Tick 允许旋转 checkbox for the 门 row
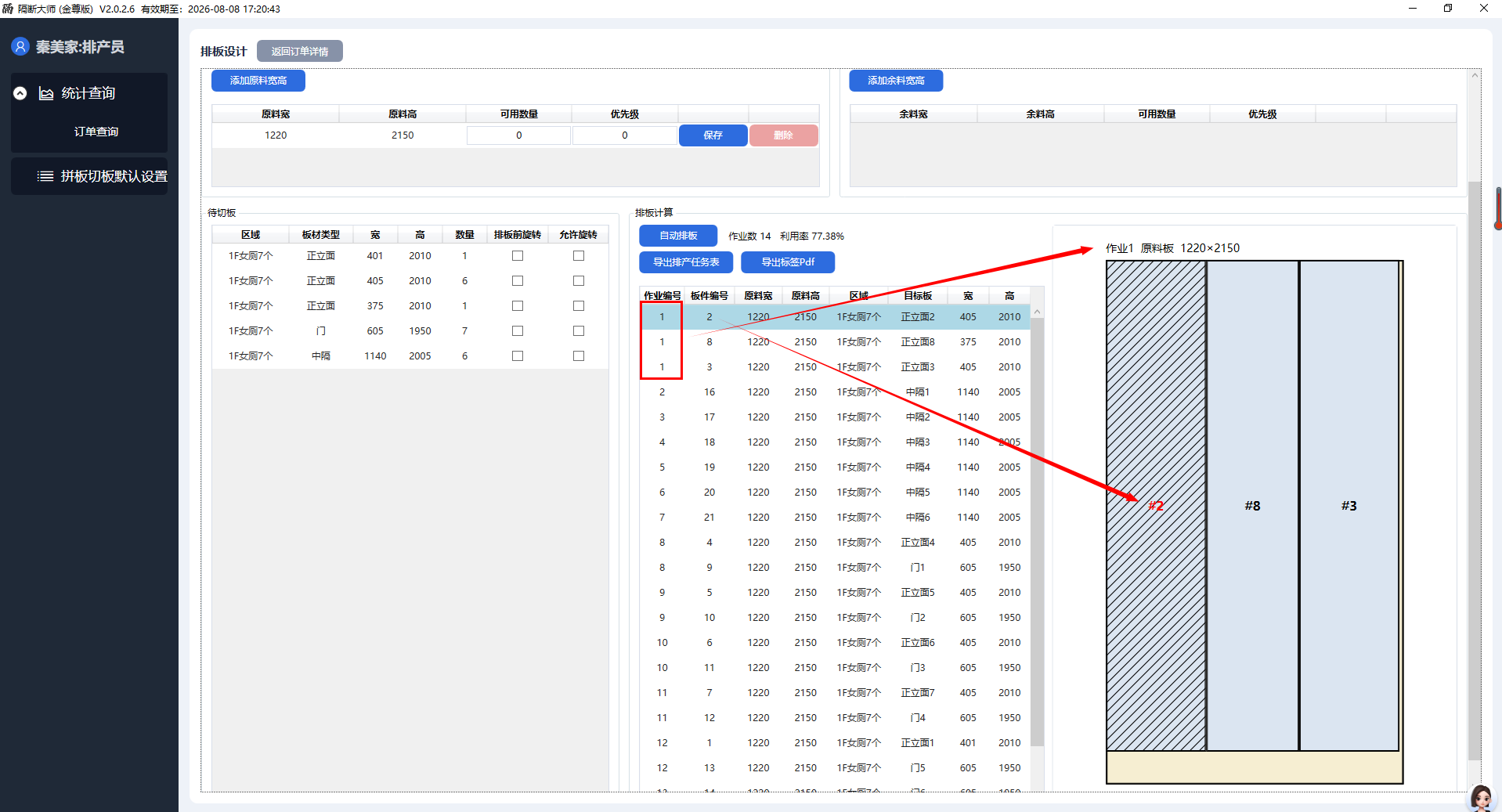 pyautogui.click(x=579, y=331)
